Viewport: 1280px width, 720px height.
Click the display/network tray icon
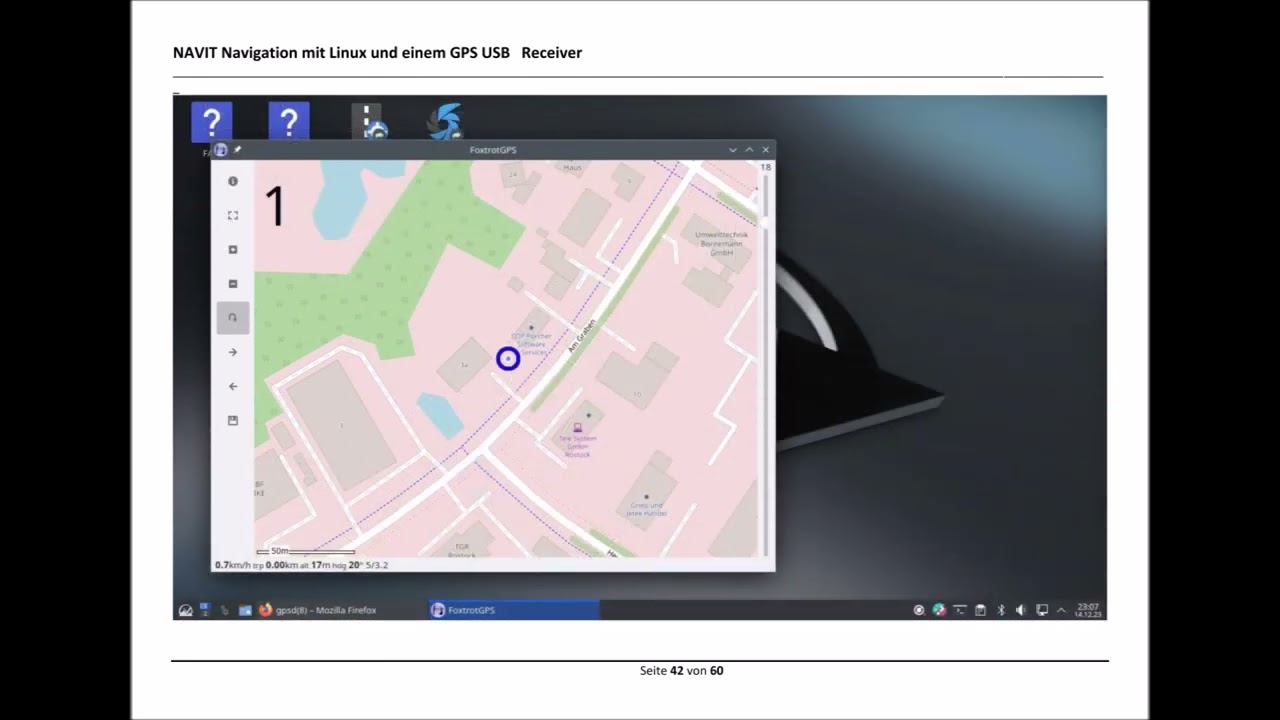1042,610
